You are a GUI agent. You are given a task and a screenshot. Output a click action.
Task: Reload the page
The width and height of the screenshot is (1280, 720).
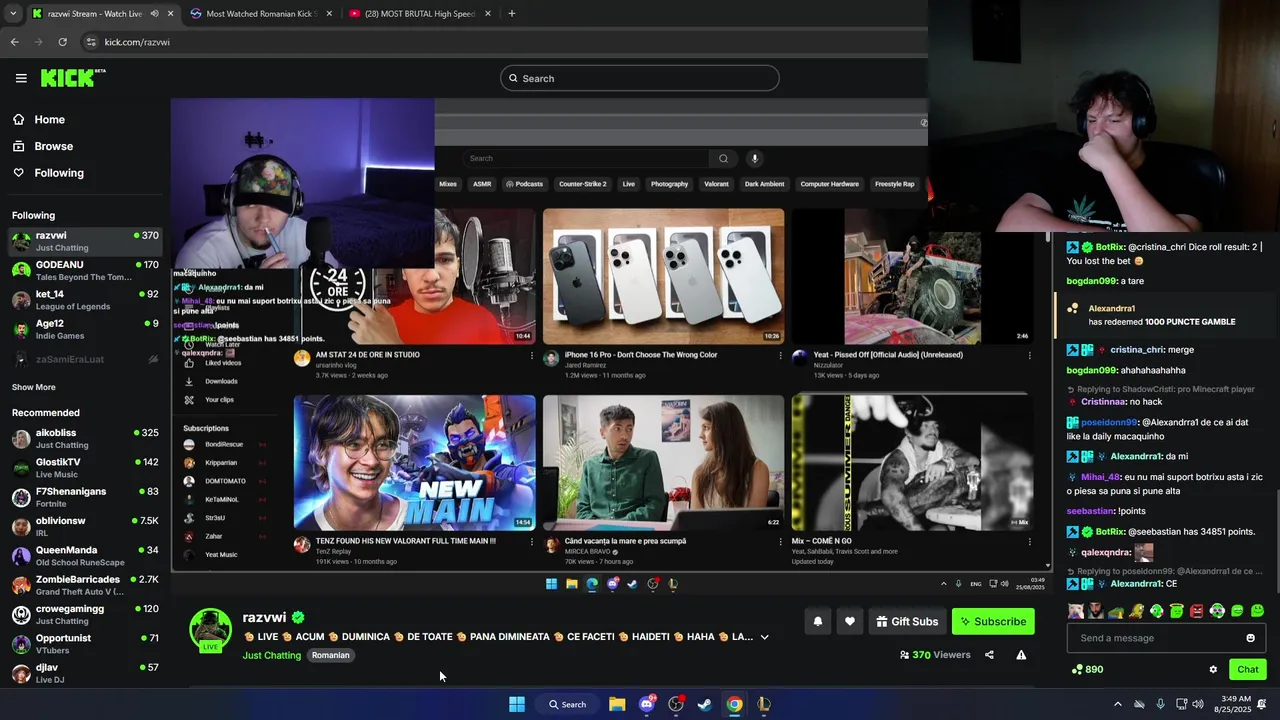[62, 42]
